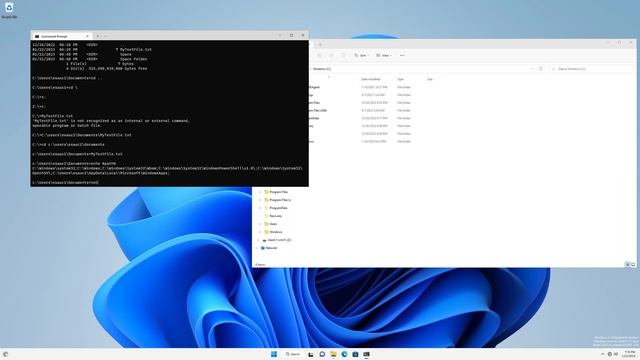Focus the Search Windows (C:) box
The height and width of the screenshot is (360, 640).
[591, 69]
